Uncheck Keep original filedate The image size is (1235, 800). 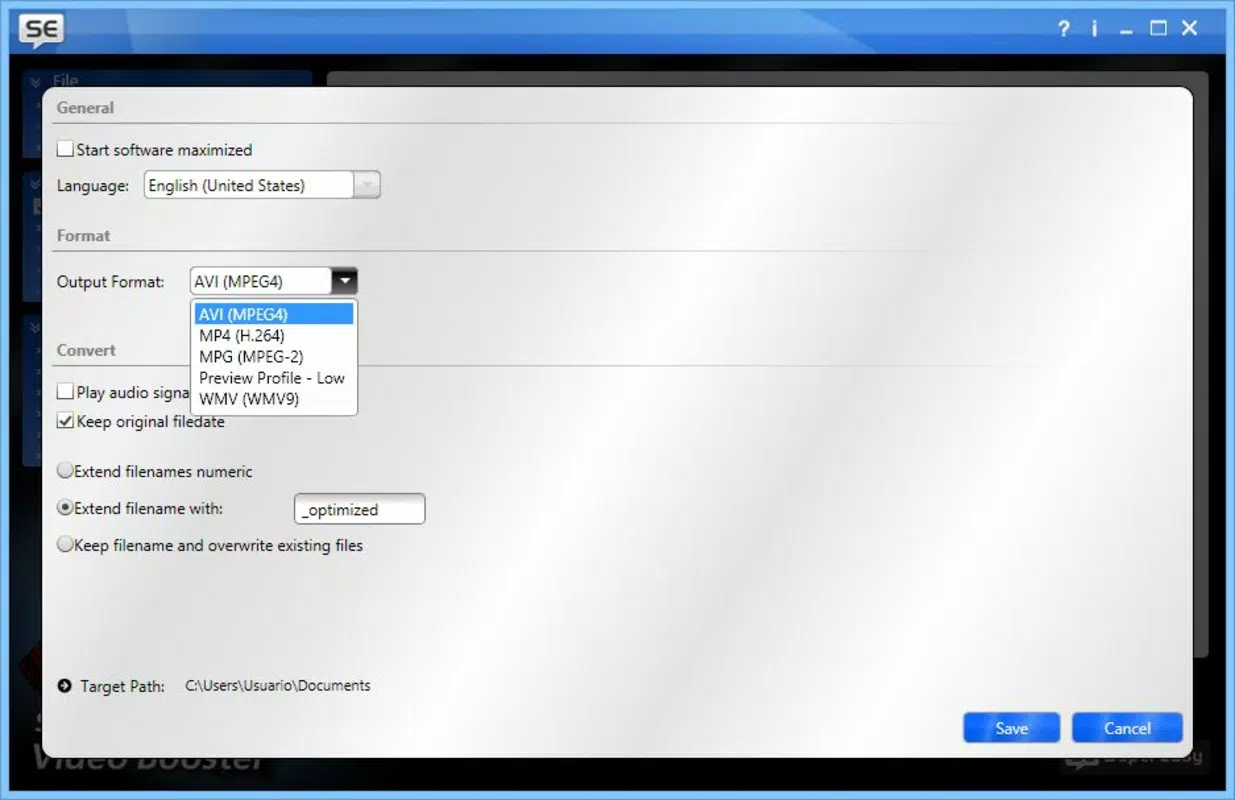pos(66,421)
